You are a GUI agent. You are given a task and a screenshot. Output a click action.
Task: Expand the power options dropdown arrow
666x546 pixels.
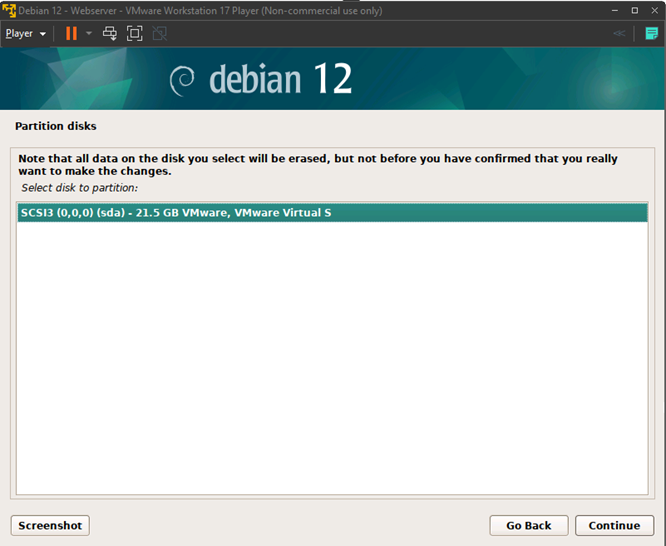pyautogui.click(x=88, y=33)
